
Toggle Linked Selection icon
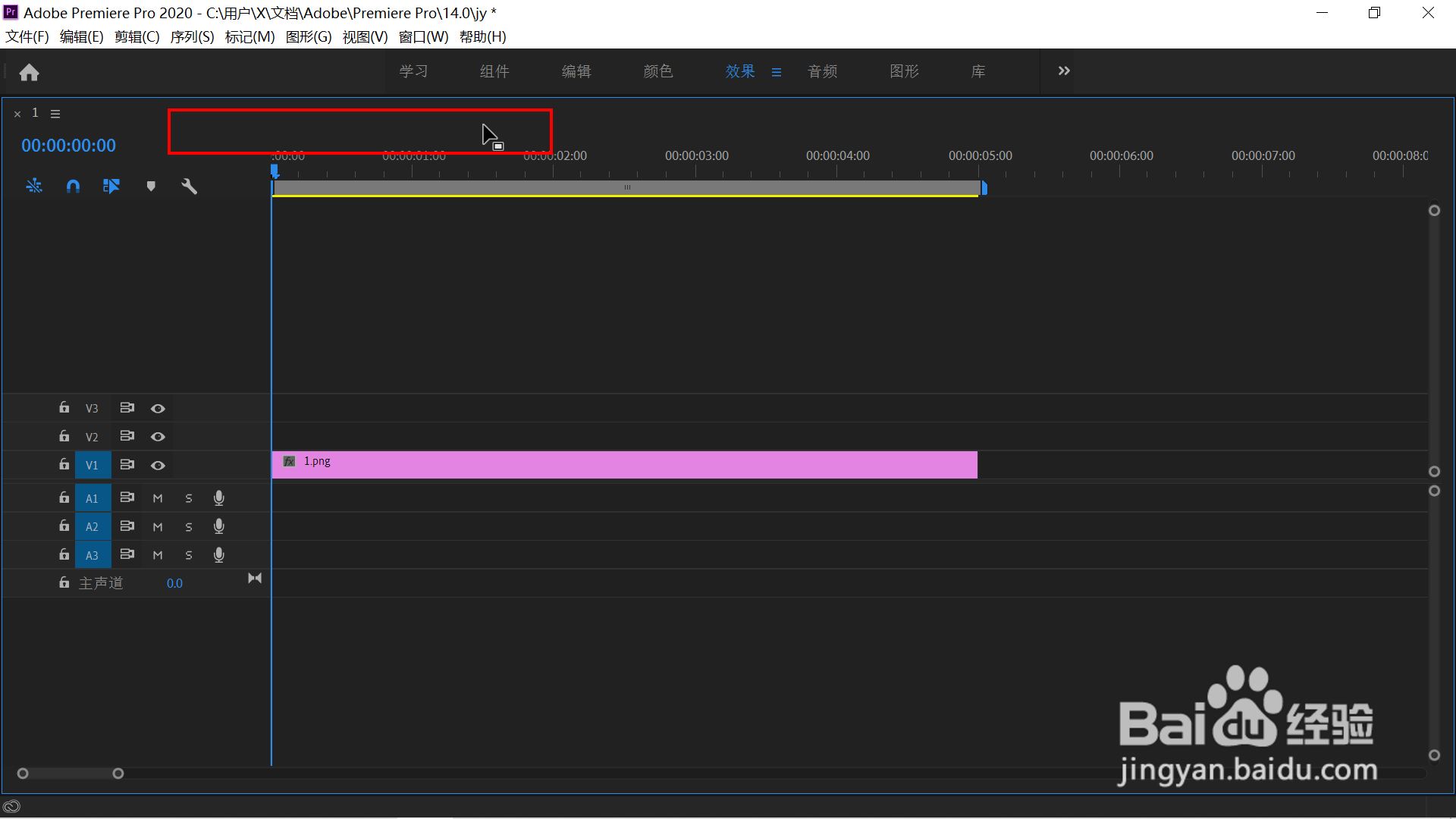(x=111, y=186)
